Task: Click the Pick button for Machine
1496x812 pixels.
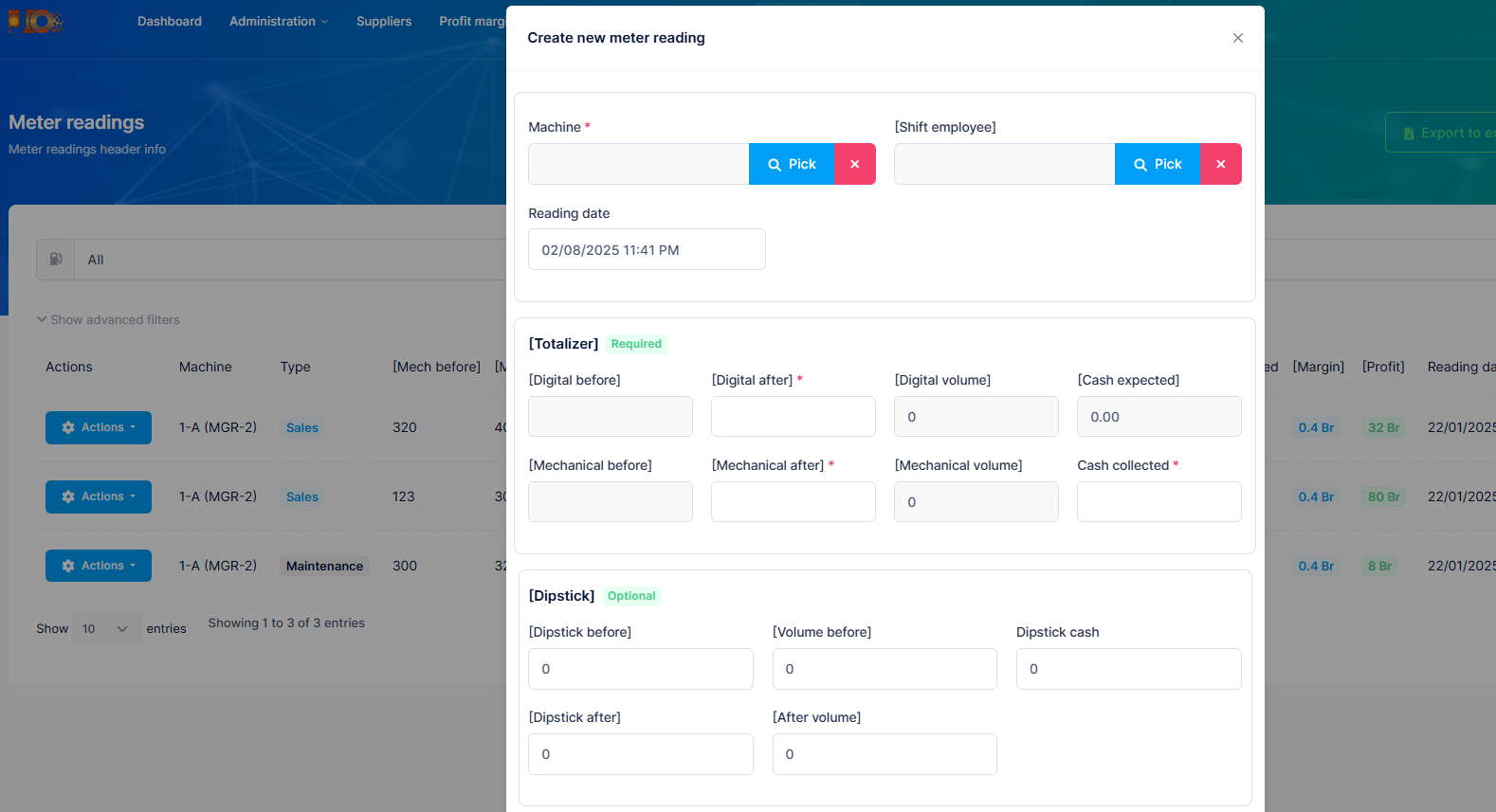Action: pyautogui.click(x=791, y=164)
